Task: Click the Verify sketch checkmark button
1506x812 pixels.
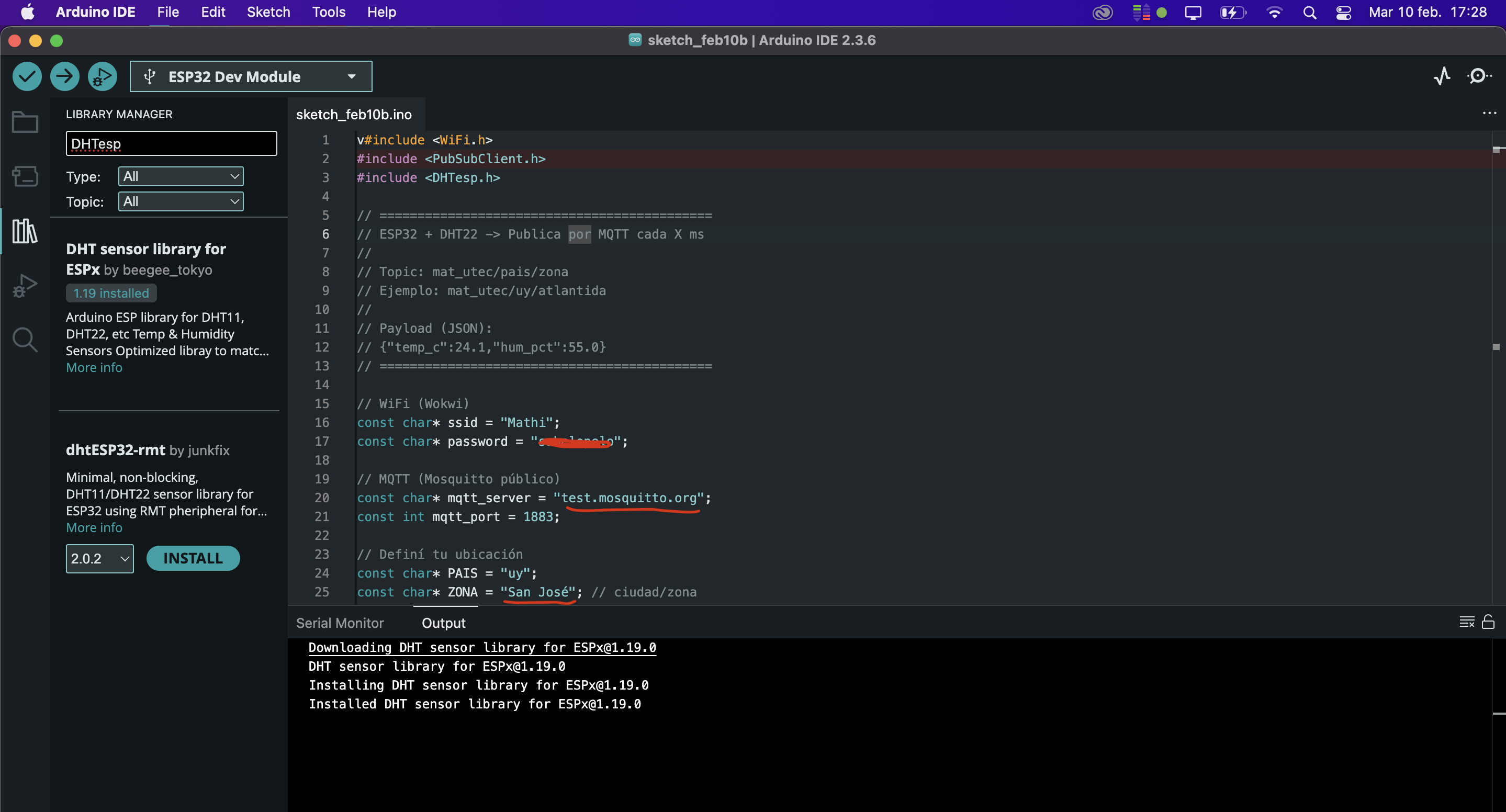Action: pos(27,76)
